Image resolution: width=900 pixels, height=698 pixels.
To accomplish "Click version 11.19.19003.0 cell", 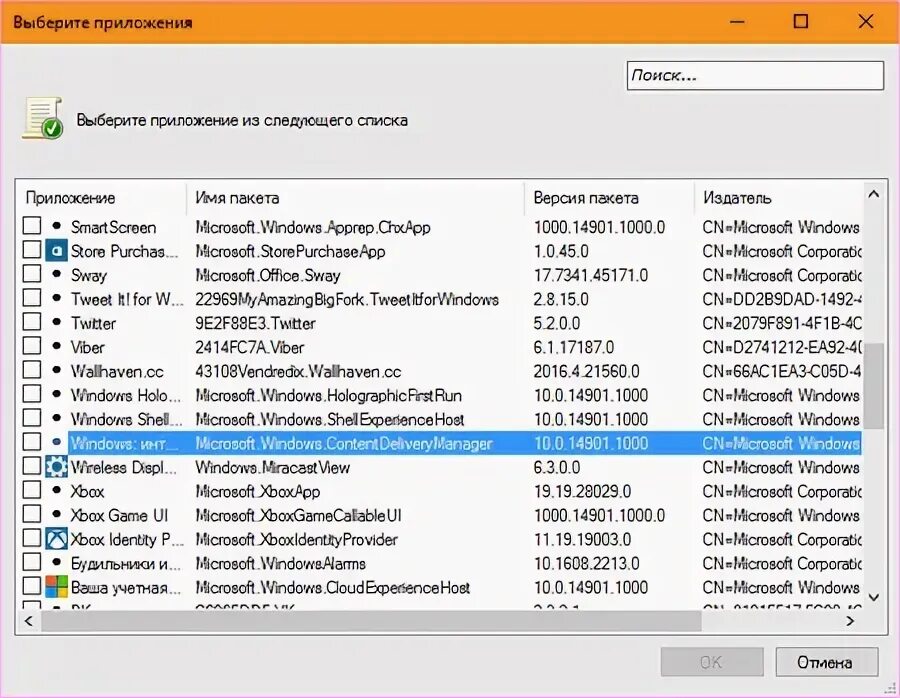I will (582, 540).
